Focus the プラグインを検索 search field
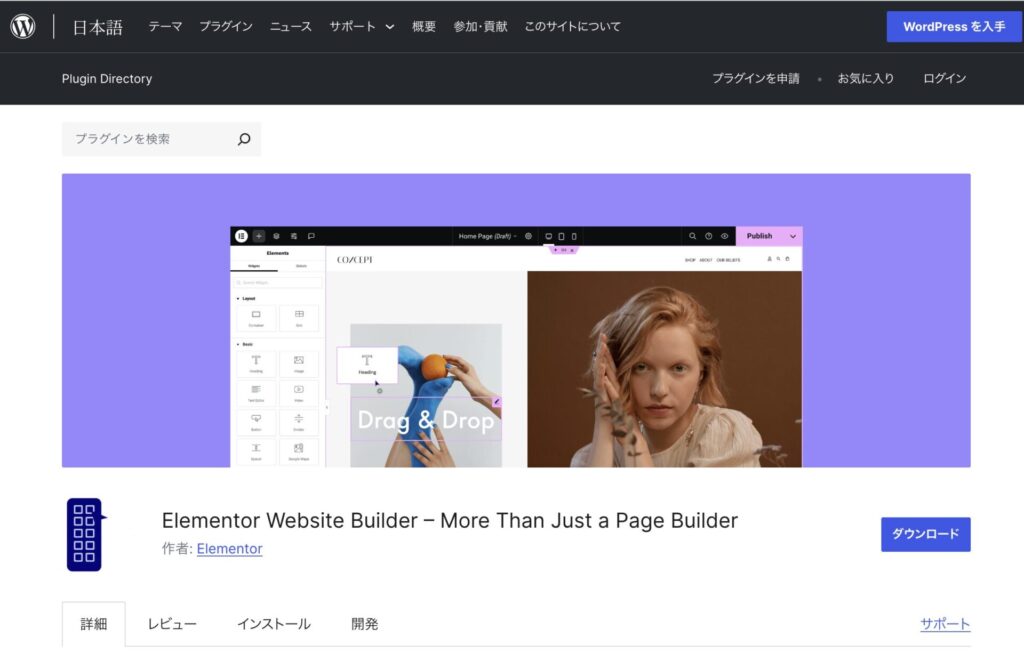 (x=150, y=140)
